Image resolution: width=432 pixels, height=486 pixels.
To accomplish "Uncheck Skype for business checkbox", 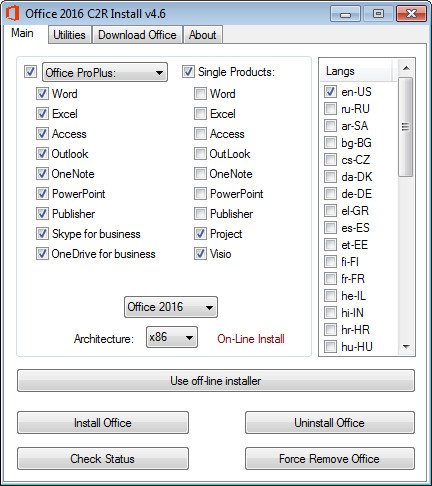I will [42, 234].
